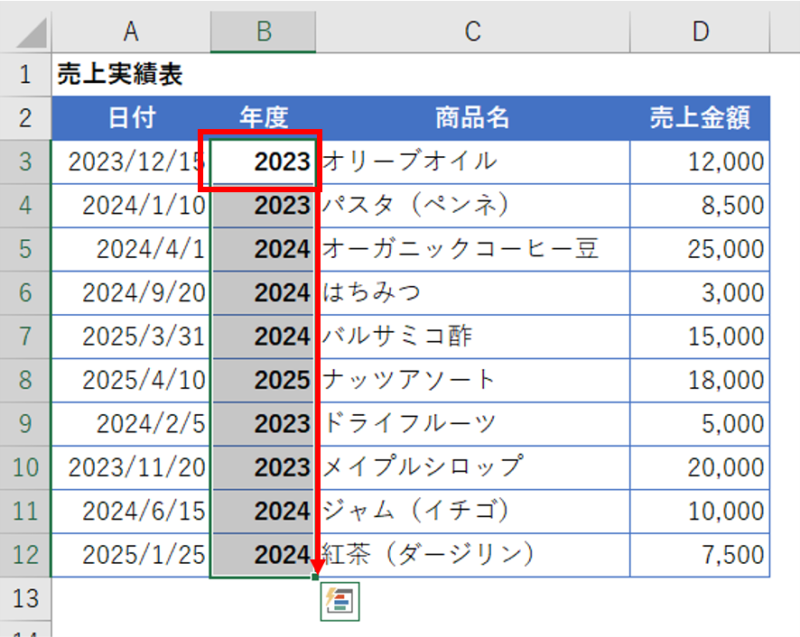Click the year cell in row 3
800x637 pixels.
(263, 162)
